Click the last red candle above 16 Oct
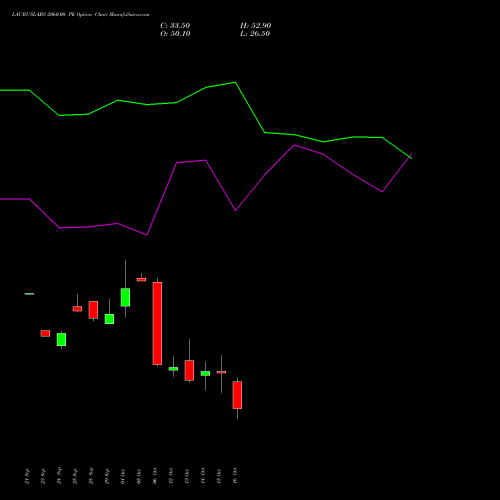 pos(237,395)
